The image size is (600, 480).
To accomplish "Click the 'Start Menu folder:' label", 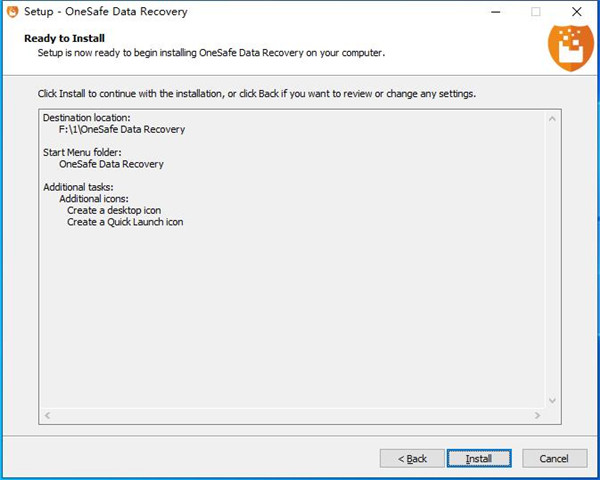I will coord(84,153).
